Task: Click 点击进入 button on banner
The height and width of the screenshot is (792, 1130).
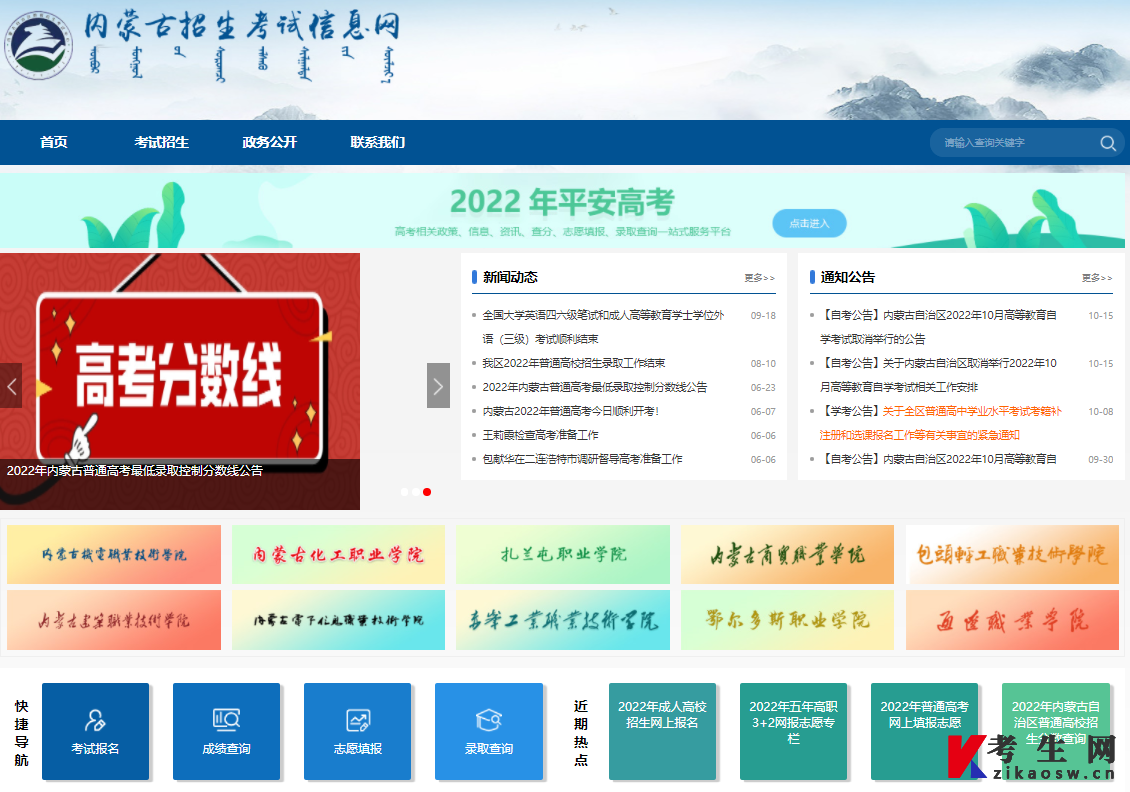Action: pyautogui.click(x=809, y=223)
